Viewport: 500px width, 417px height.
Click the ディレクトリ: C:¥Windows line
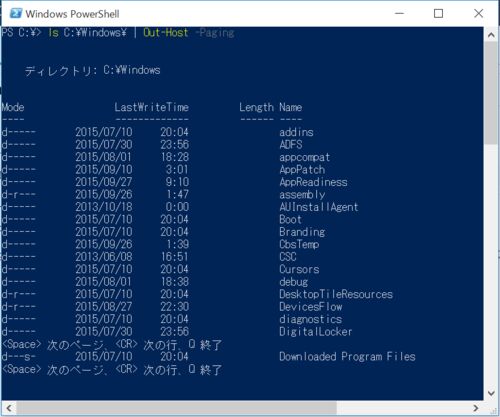(x=93, y=70)
